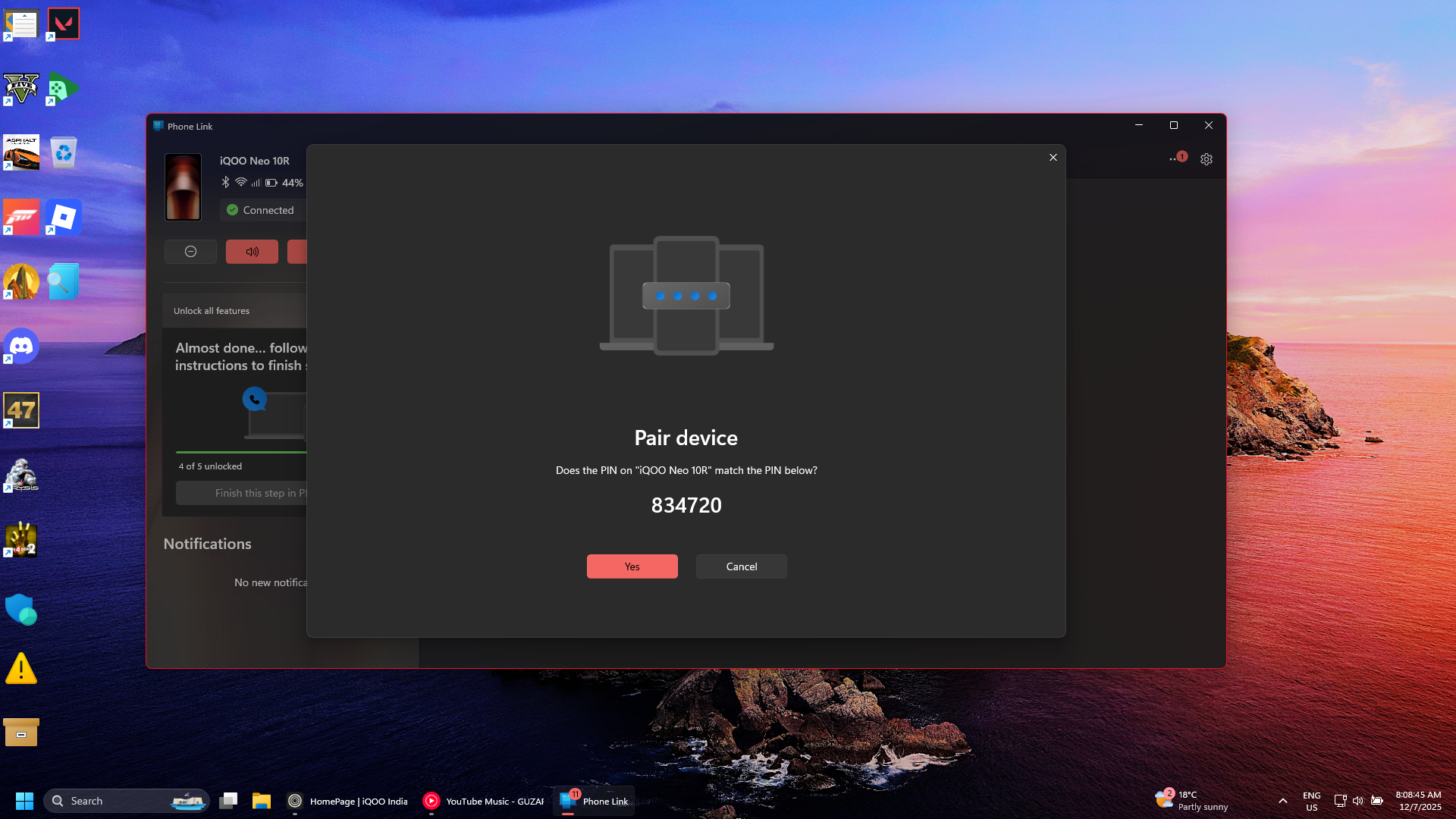Screen dimensions: 1456x819
Task: Open the weather widget showing 18°C
Action: tap(1191, 801)
